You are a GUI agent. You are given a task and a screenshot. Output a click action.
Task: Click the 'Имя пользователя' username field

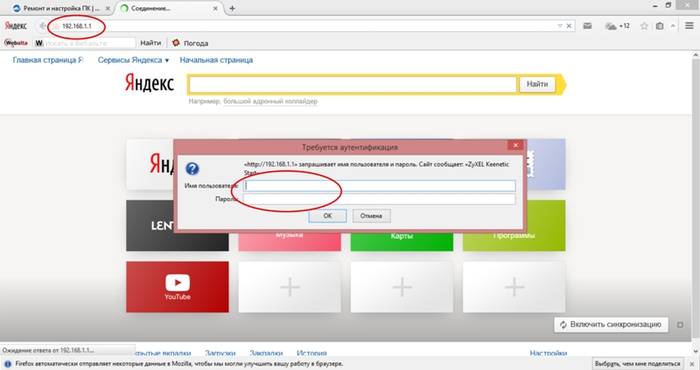[379, 186]
